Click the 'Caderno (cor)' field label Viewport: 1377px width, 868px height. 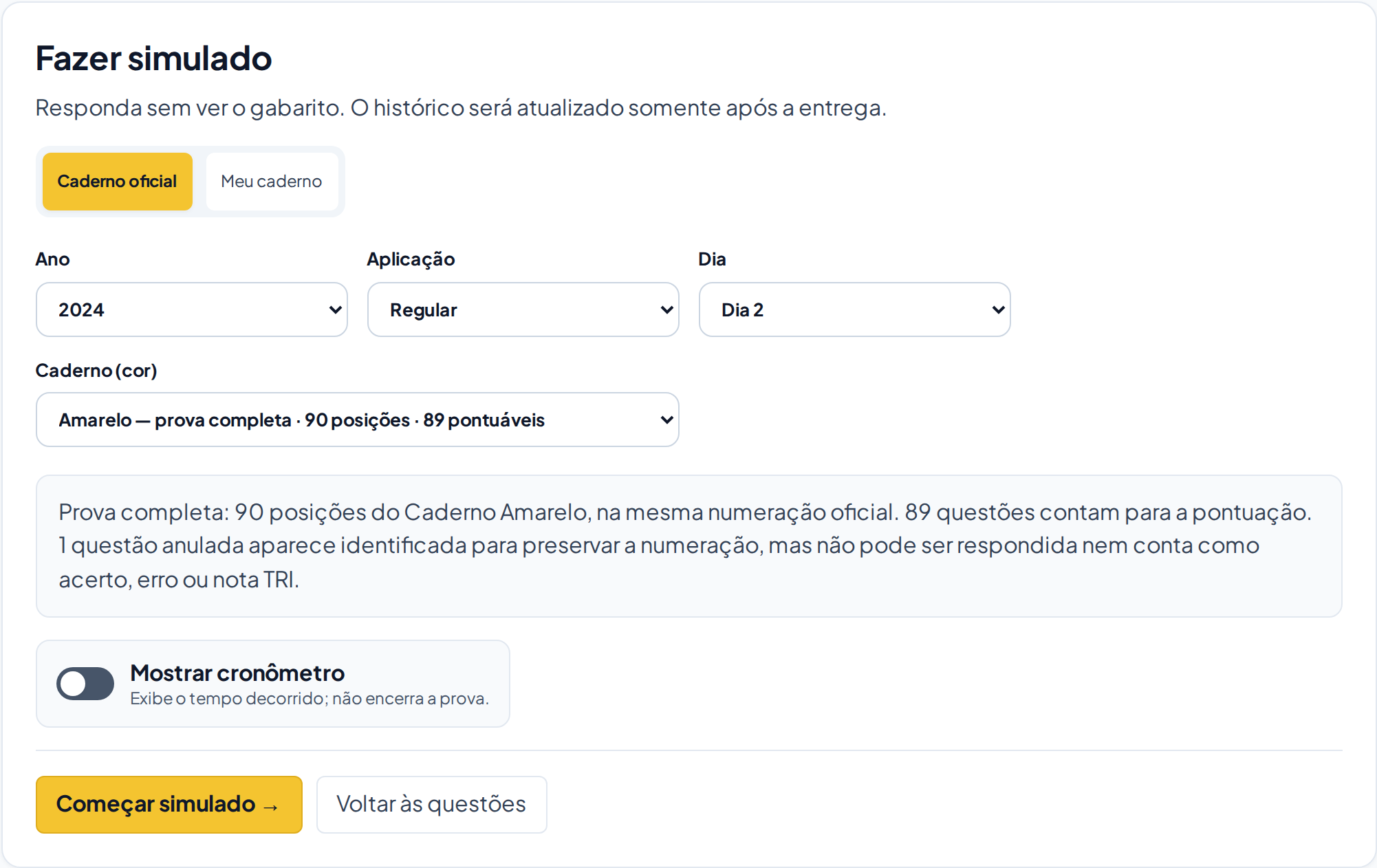96,371
